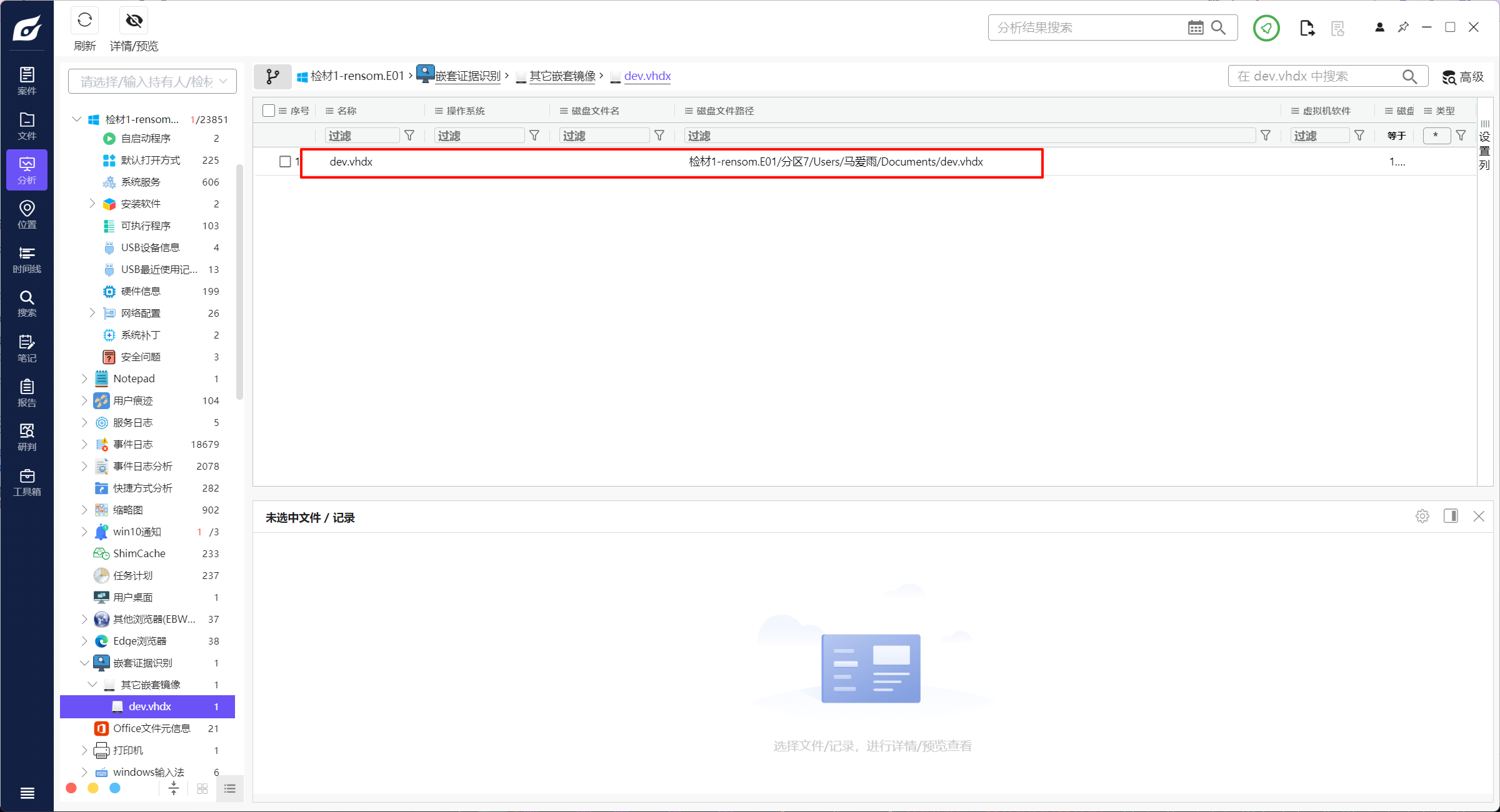Open the 持有人/检材 selection dropdown
1500x812 pixels.
click(x=152, y=81)
